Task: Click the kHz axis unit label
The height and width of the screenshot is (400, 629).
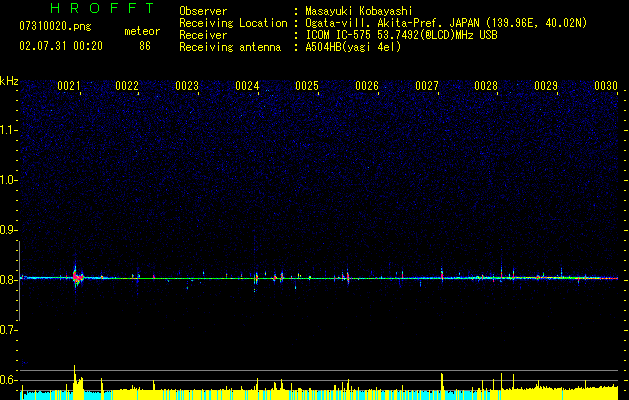Action: 9,81
